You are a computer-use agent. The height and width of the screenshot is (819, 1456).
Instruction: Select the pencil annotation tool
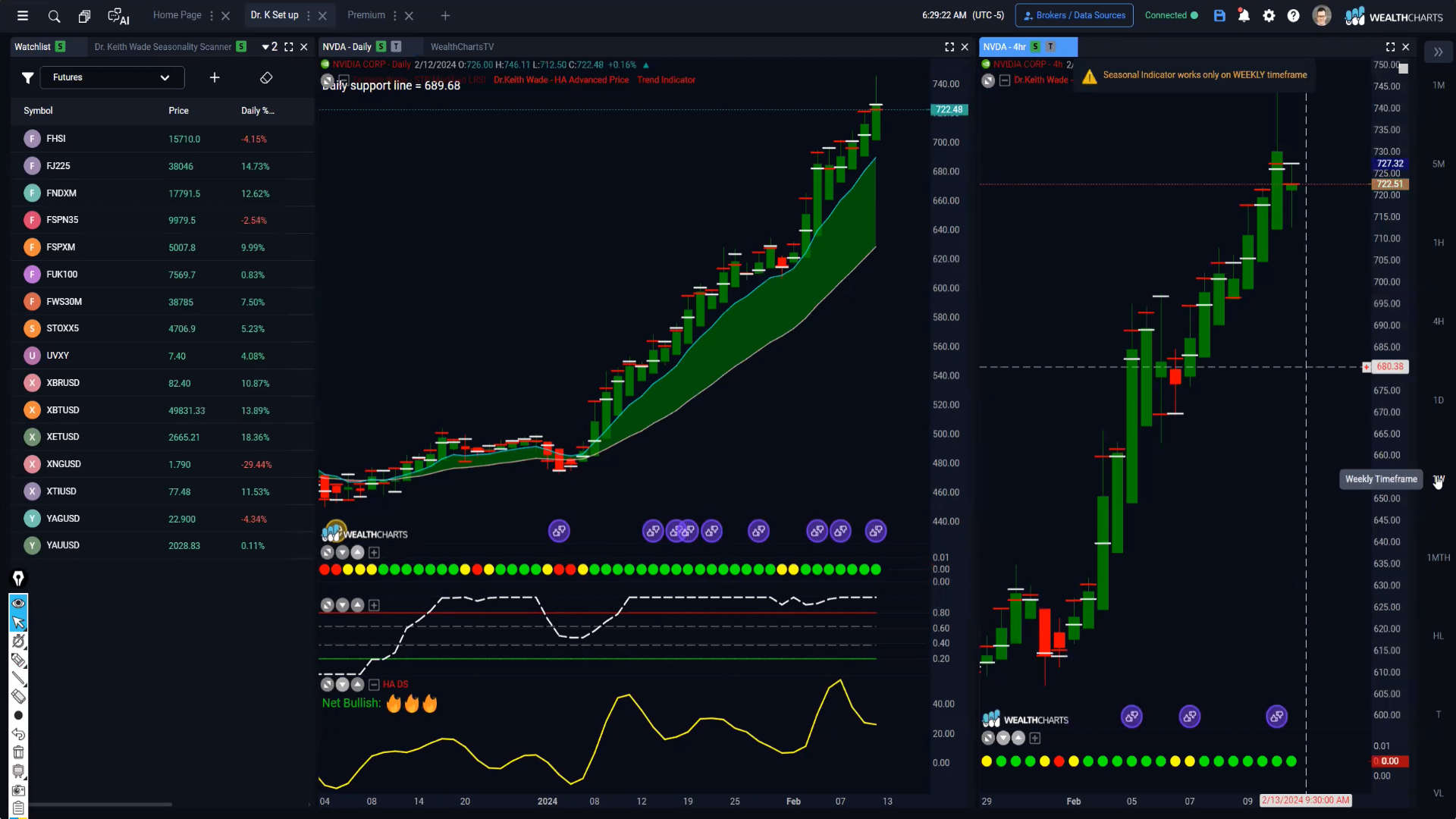click(18, 661)
